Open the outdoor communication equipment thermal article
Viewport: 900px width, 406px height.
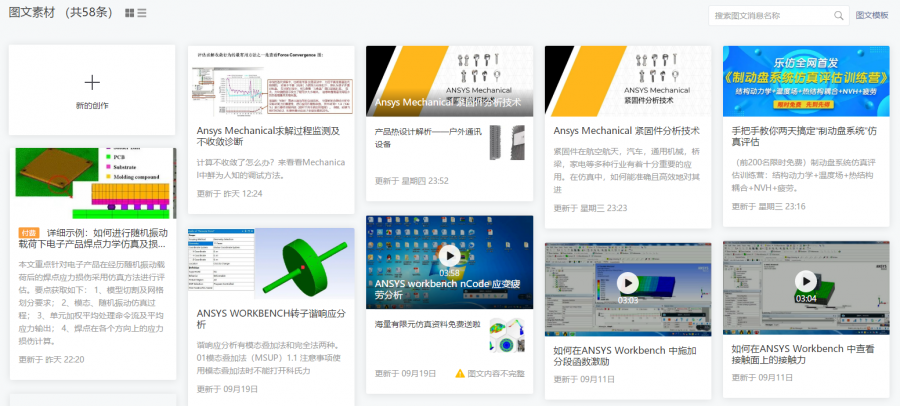coord(427,136)
